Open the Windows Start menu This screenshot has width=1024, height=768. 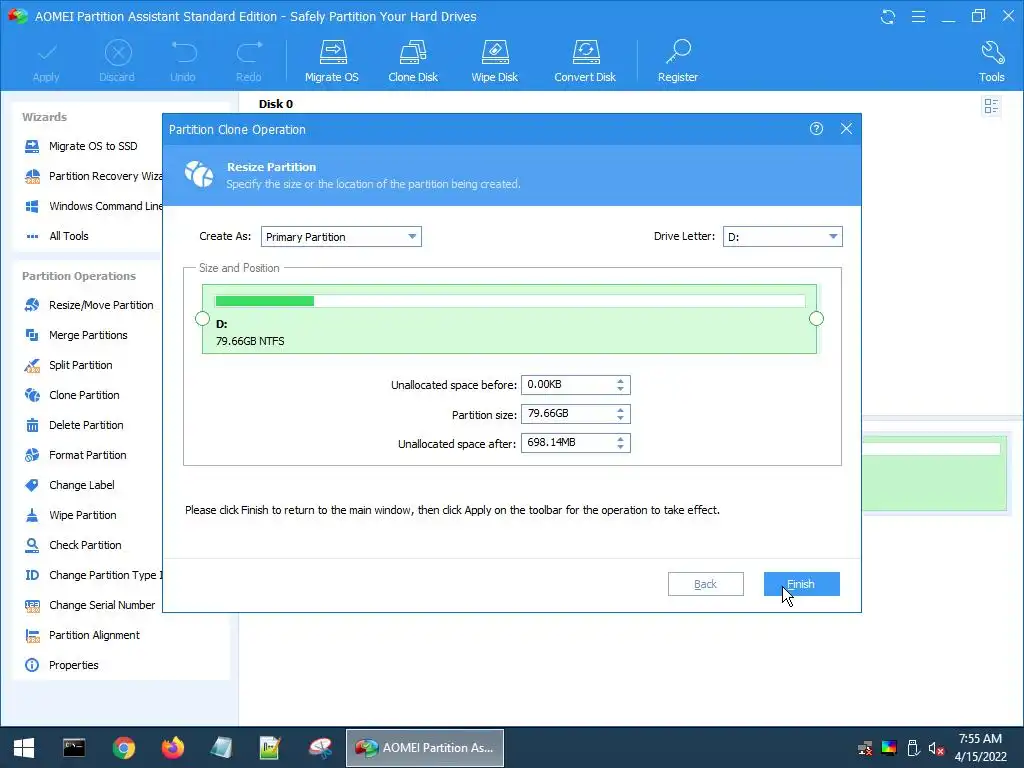(24, 748)
